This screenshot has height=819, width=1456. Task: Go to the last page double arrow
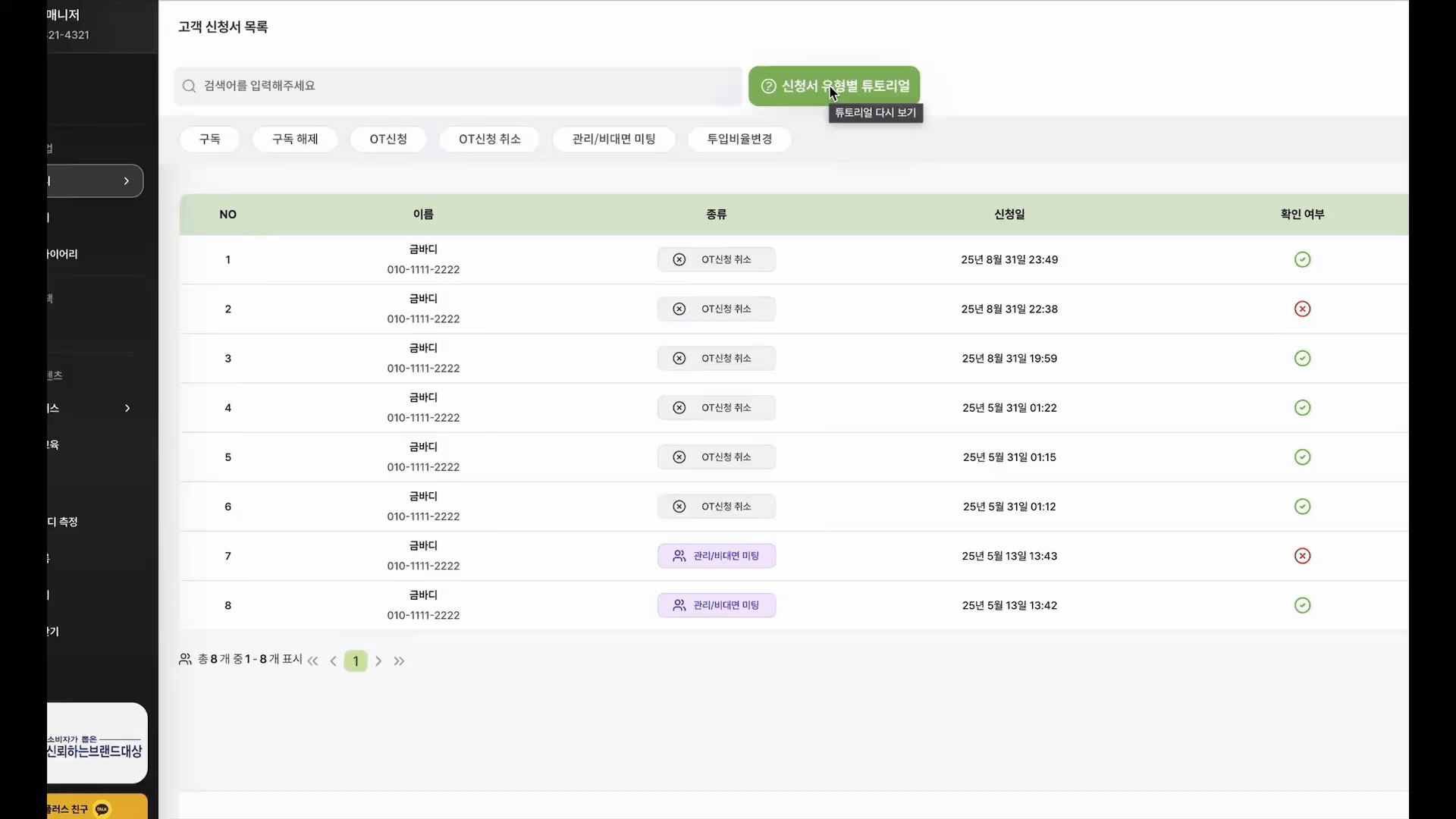coord(400,661)
